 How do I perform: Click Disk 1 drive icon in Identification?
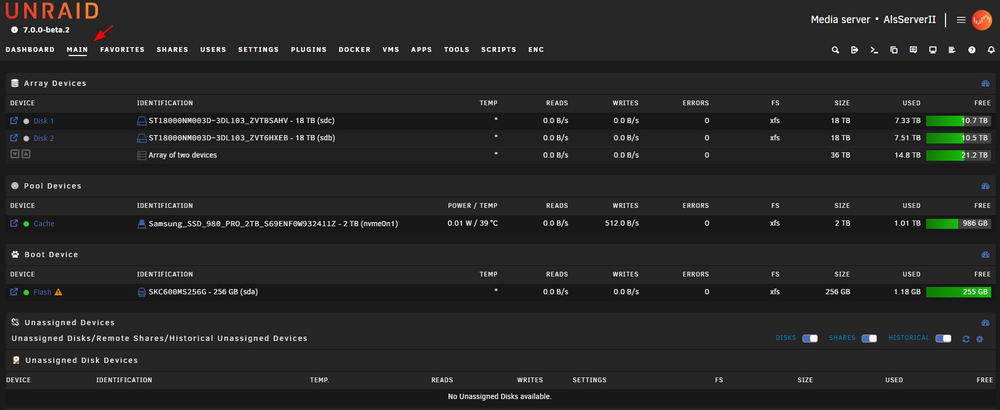[x=142, y=121]
